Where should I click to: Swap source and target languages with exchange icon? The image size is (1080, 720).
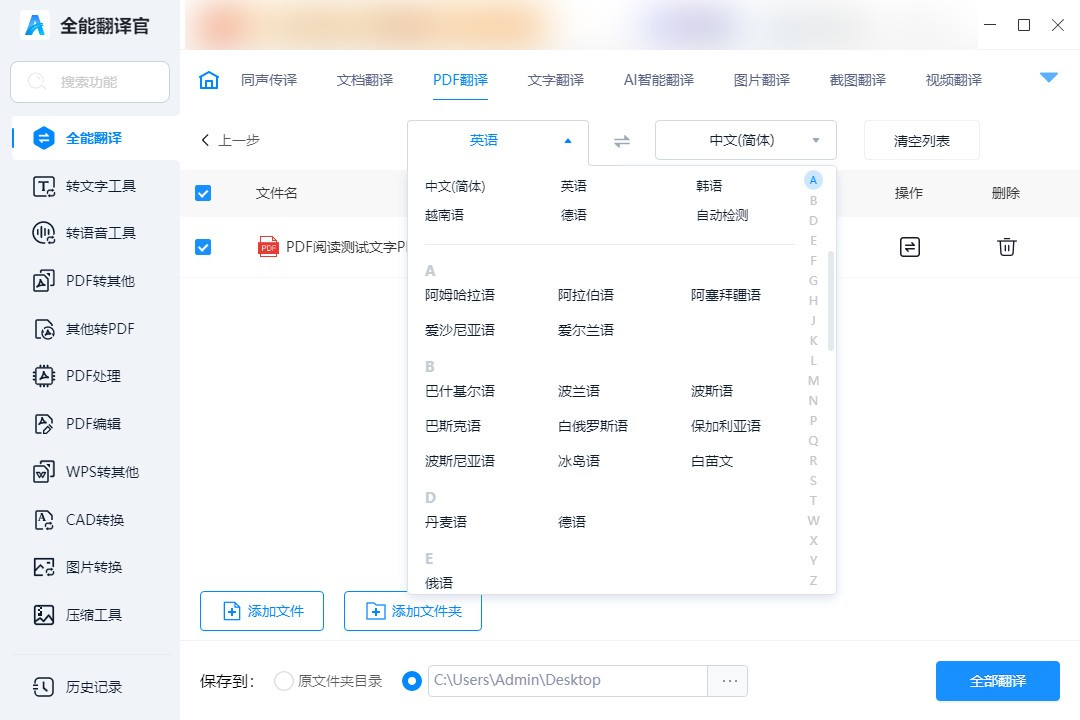[620, 140]
